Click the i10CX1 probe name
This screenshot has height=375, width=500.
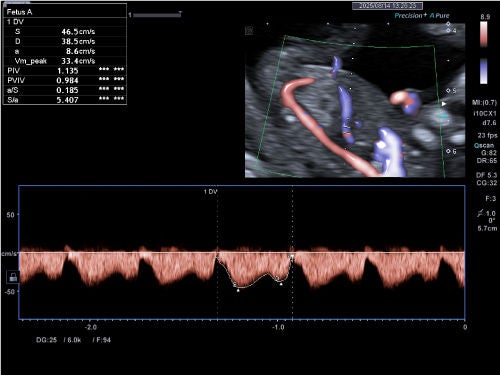(x=485, y=113)
